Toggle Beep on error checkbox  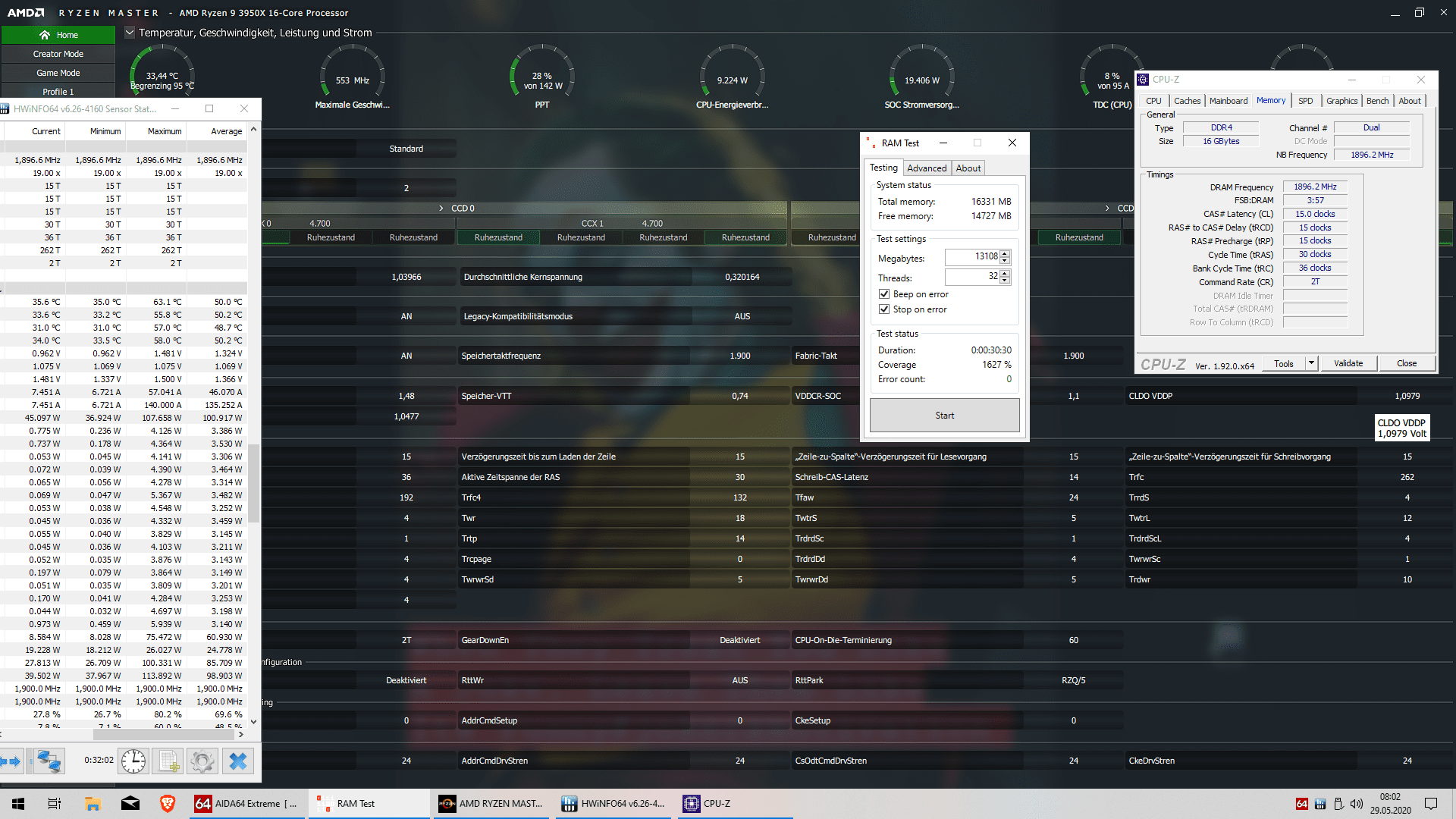tap(884, 294)
